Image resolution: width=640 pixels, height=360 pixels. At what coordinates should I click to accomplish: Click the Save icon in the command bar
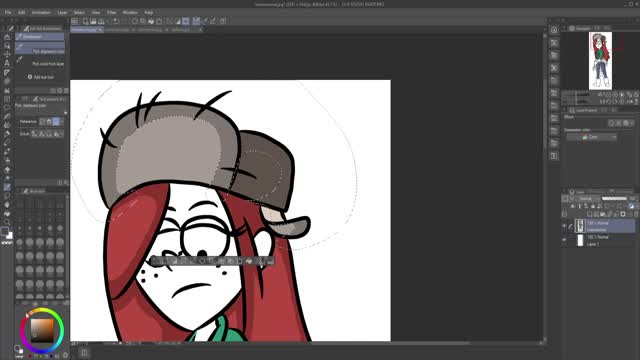click(101, 21)
